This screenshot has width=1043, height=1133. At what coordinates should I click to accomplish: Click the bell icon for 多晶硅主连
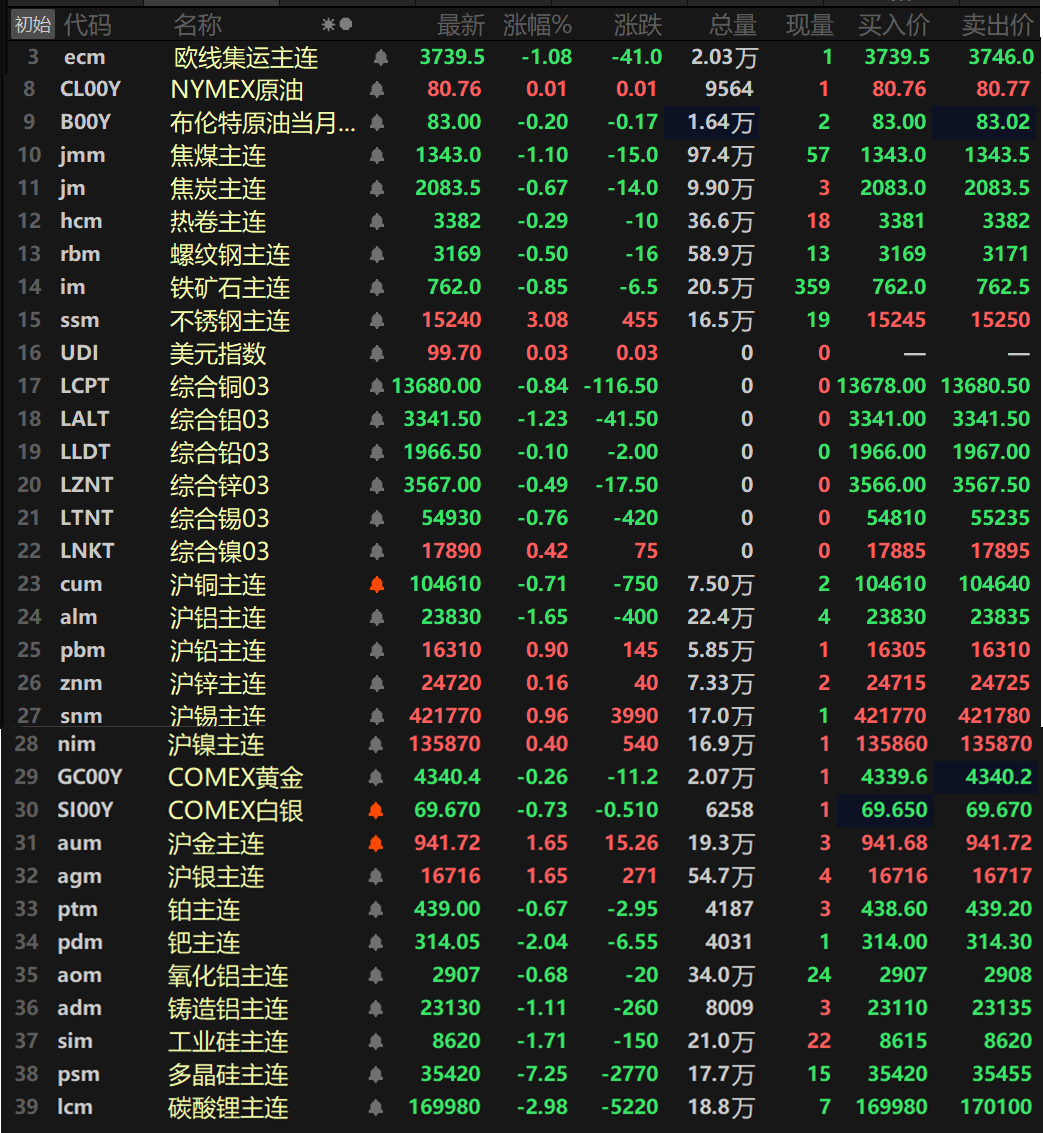pyautogui.click(x=376, y=1074)
